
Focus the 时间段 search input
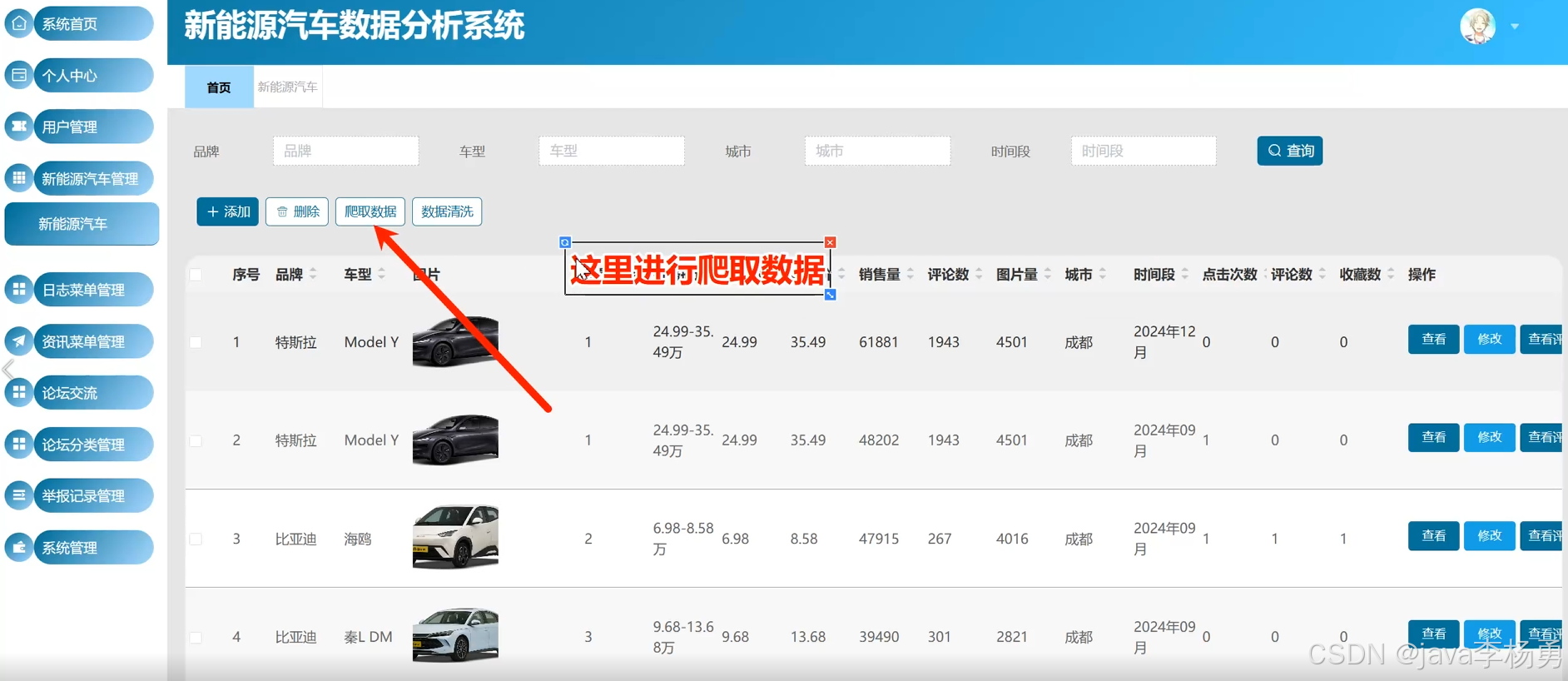click(x=1144, y=151)
